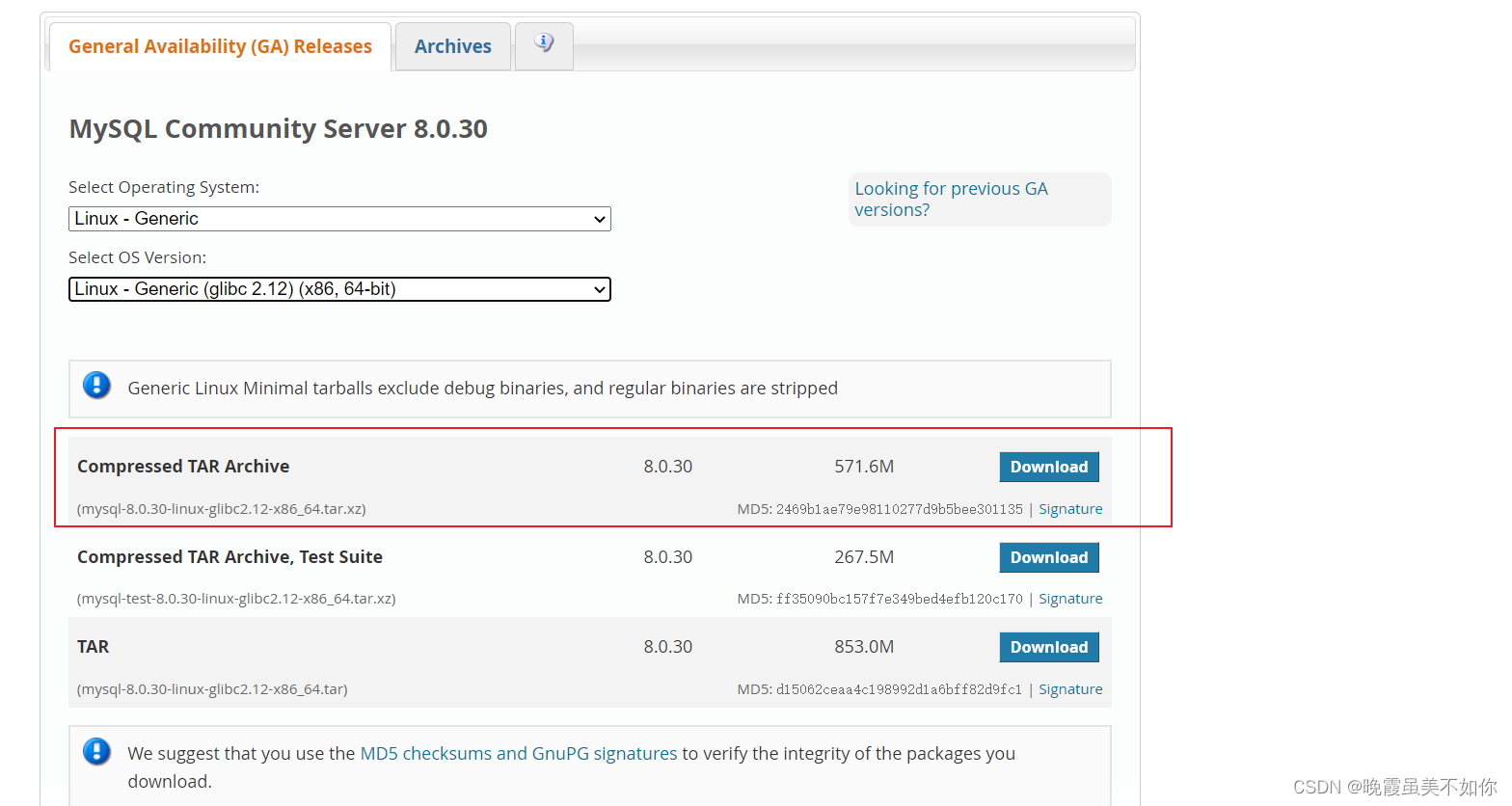
Task: Click version 8.0.30 in the TAR row
Action: 668,647
